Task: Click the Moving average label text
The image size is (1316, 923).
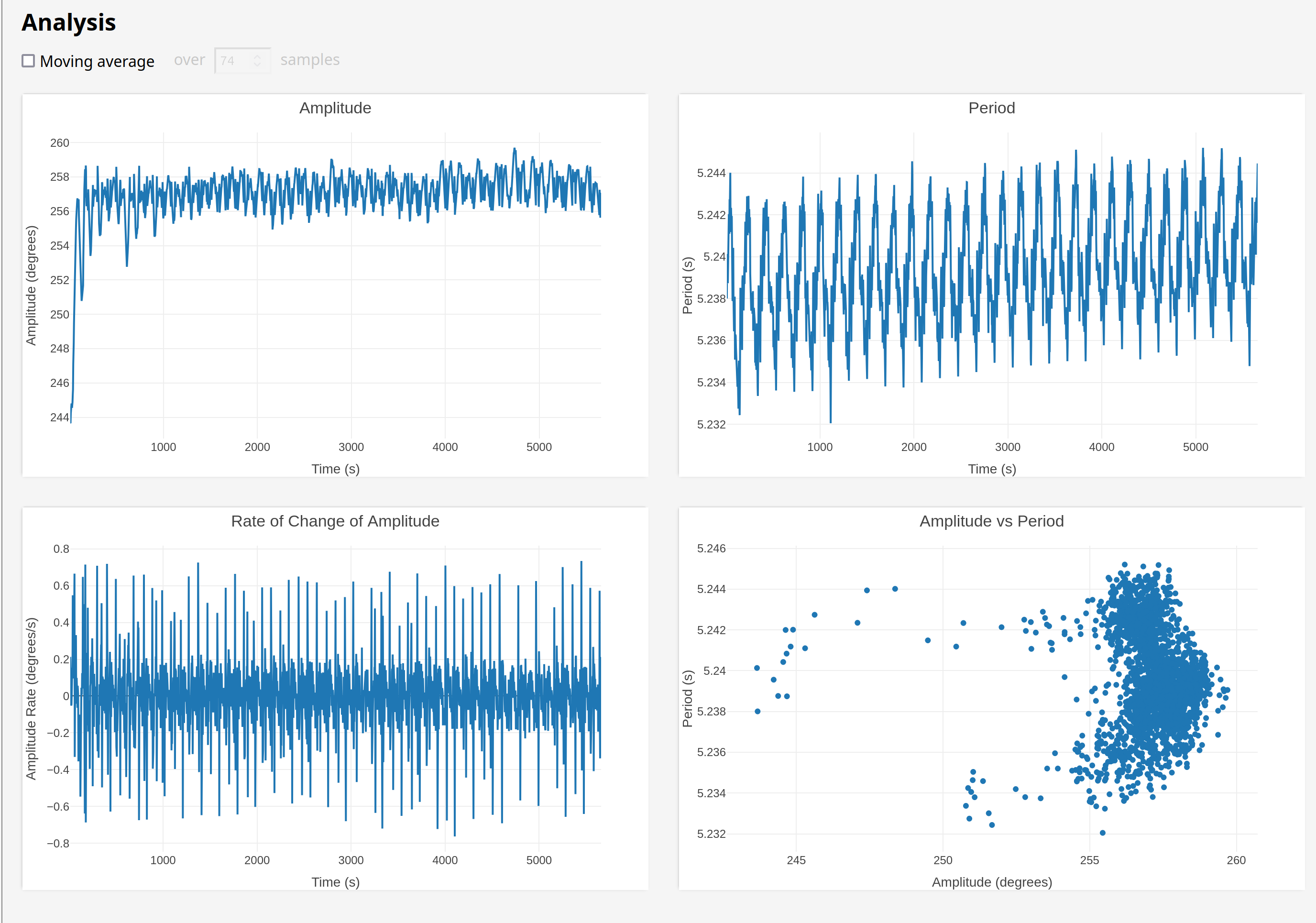Action: point(97,61)
